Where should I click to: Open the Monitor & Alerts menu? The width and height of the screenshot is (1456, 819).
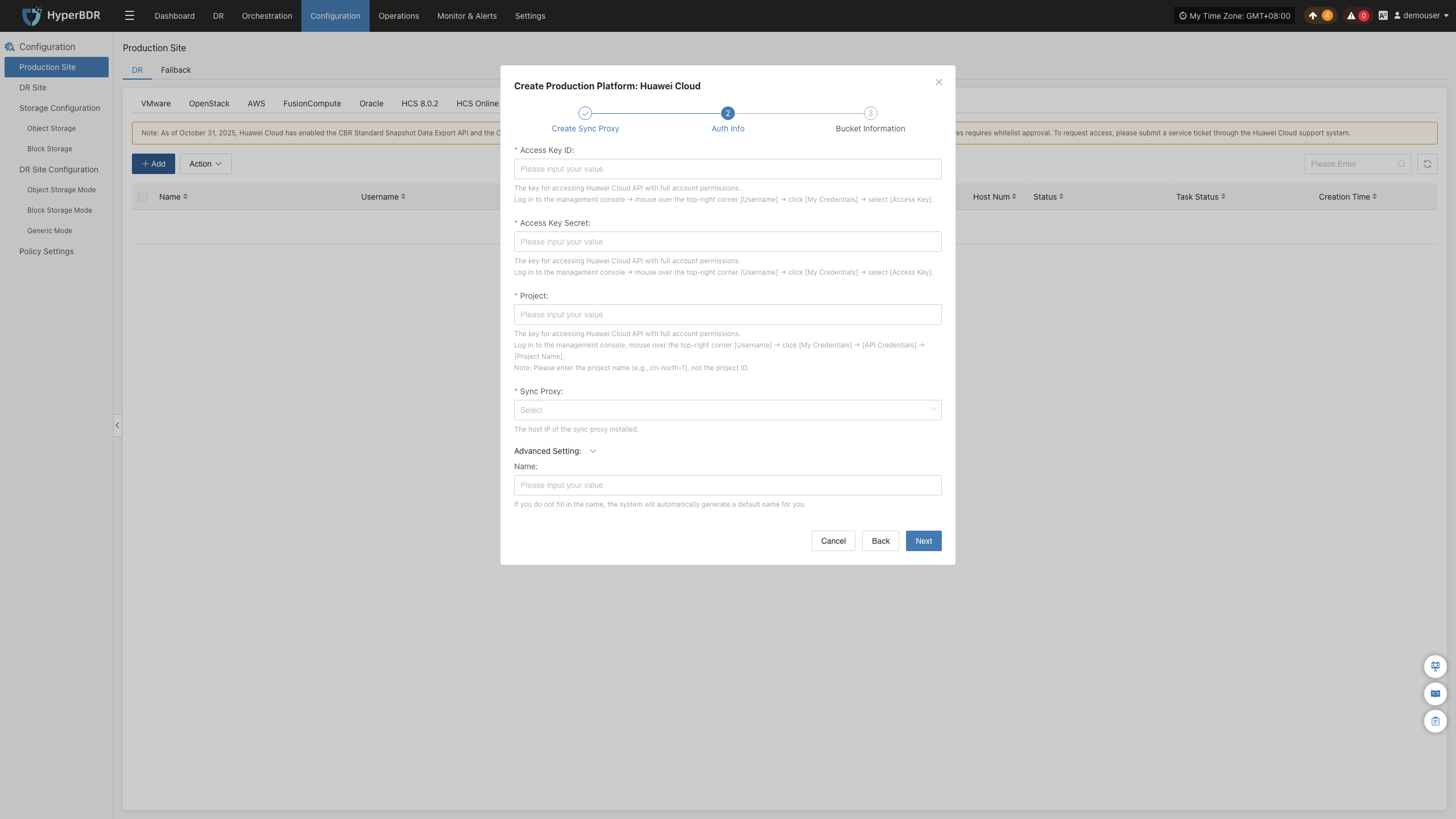[x=467, y=16]
